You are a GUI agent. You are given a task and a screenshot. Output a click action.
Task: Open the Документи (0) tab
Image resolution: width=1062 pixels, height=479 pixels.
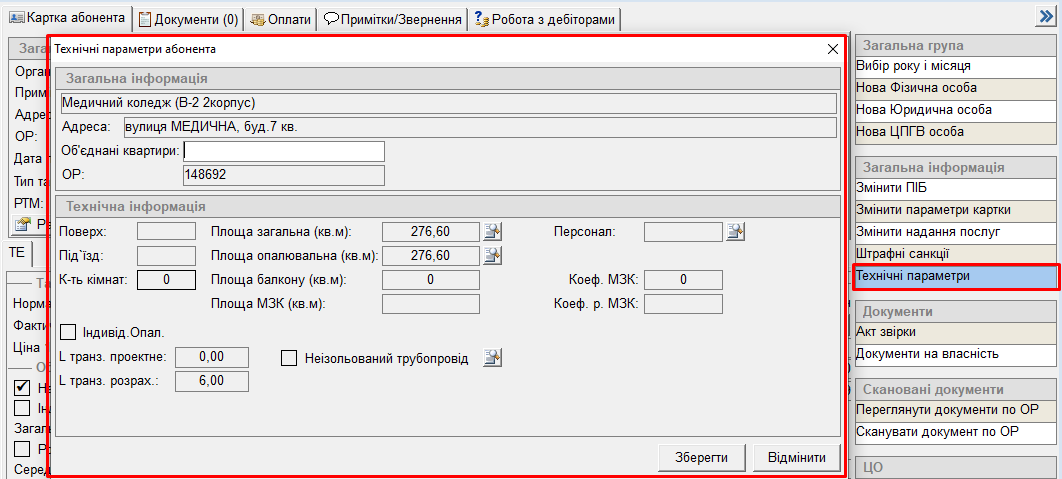click(188, 19)
